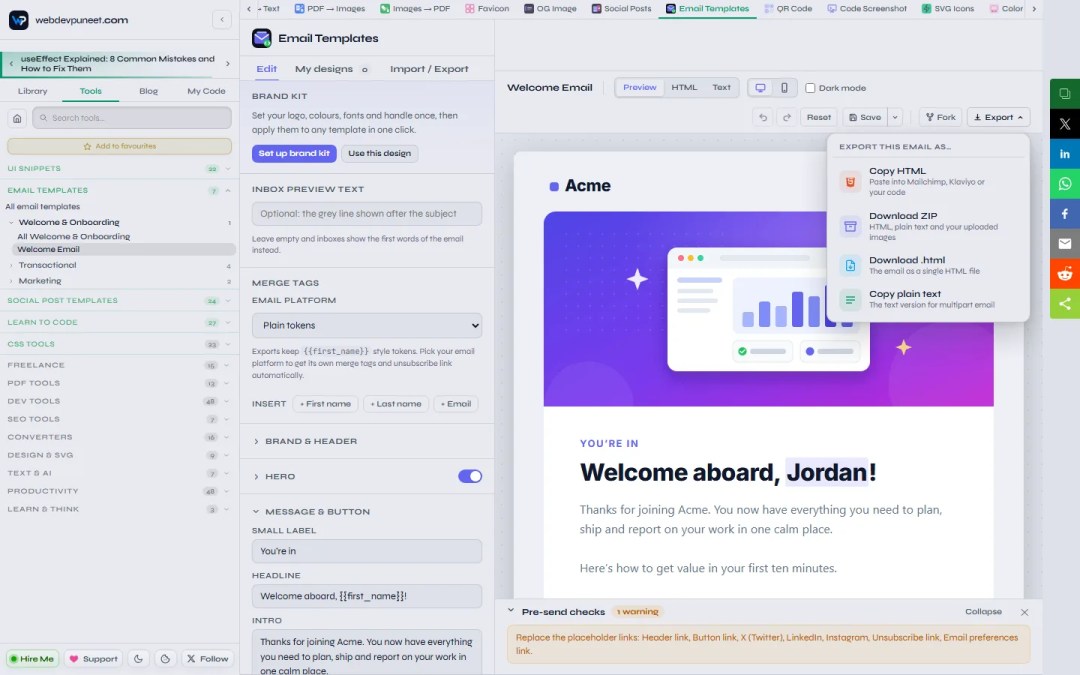
Task: Turn off the Hero section toggle
Action: tap(470, 476)
